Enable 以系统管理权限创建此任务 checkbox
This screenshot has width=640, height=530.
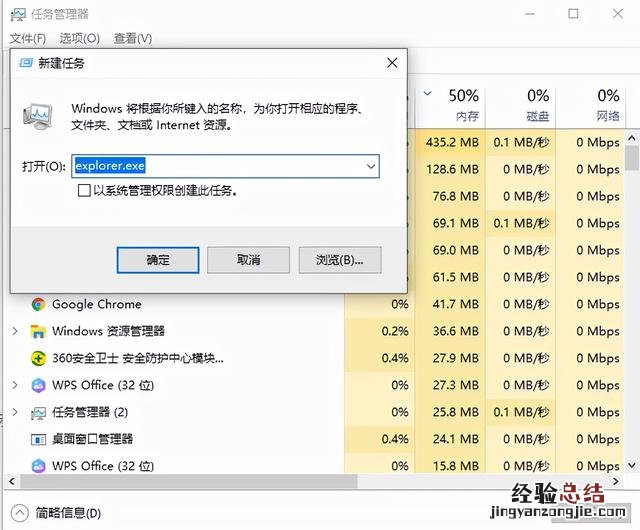(x=84, y=190)
